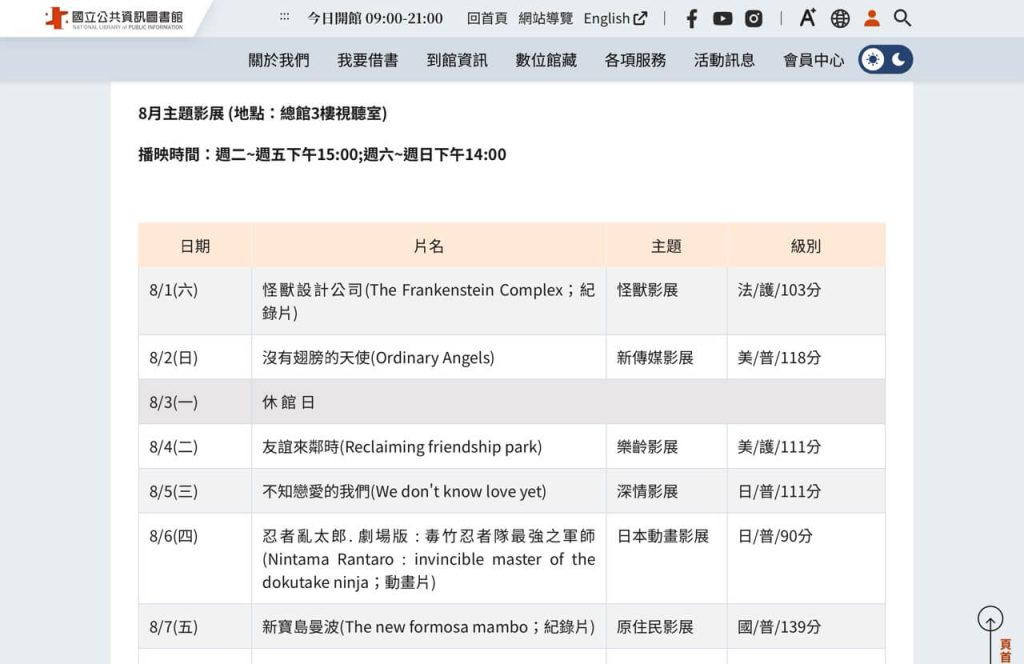Open the library's YouTube channel icon

pos(722,18)
